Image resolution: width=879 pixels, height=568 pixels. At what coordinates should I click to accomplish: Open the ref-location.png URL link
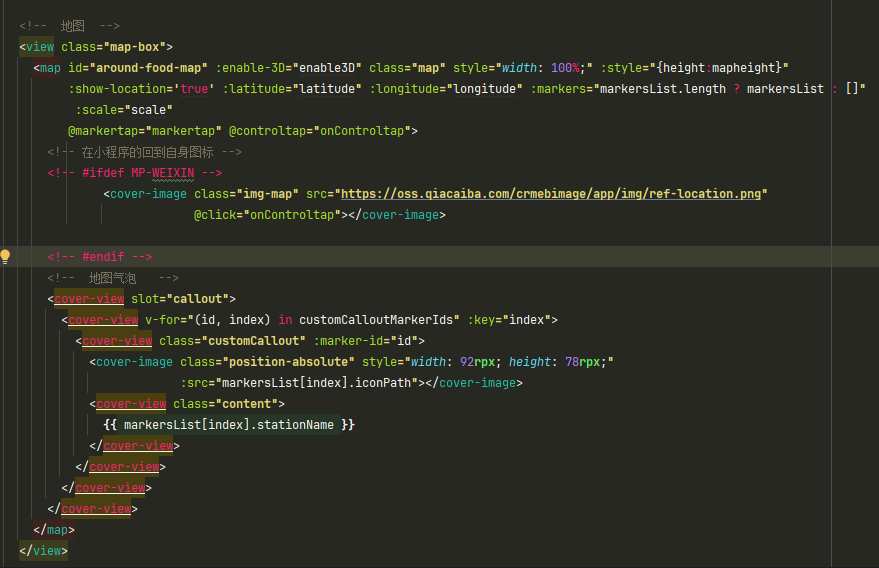click(x=551, y=194)
